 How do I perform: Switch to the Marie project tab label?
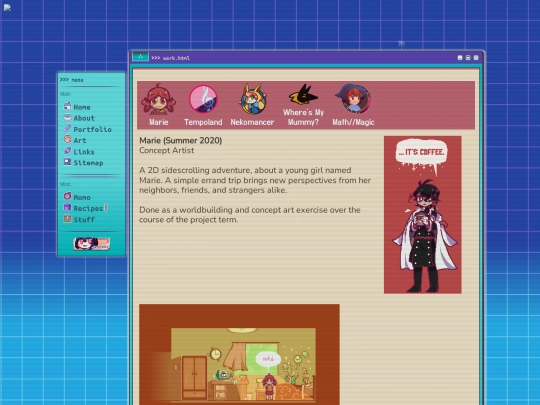[x=159, y=122]
